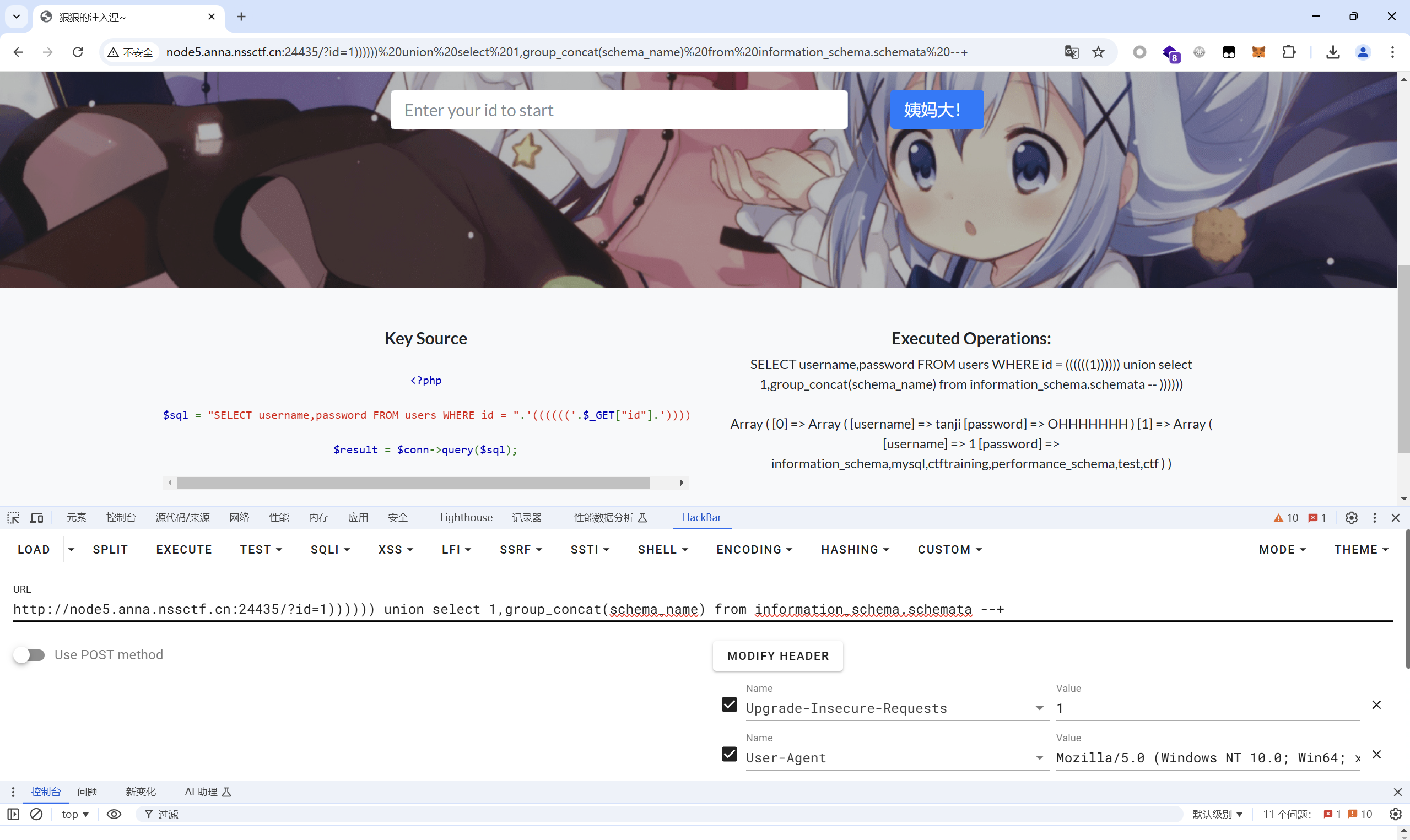Click the EXECUTE button in HackBar

(184, 550)
